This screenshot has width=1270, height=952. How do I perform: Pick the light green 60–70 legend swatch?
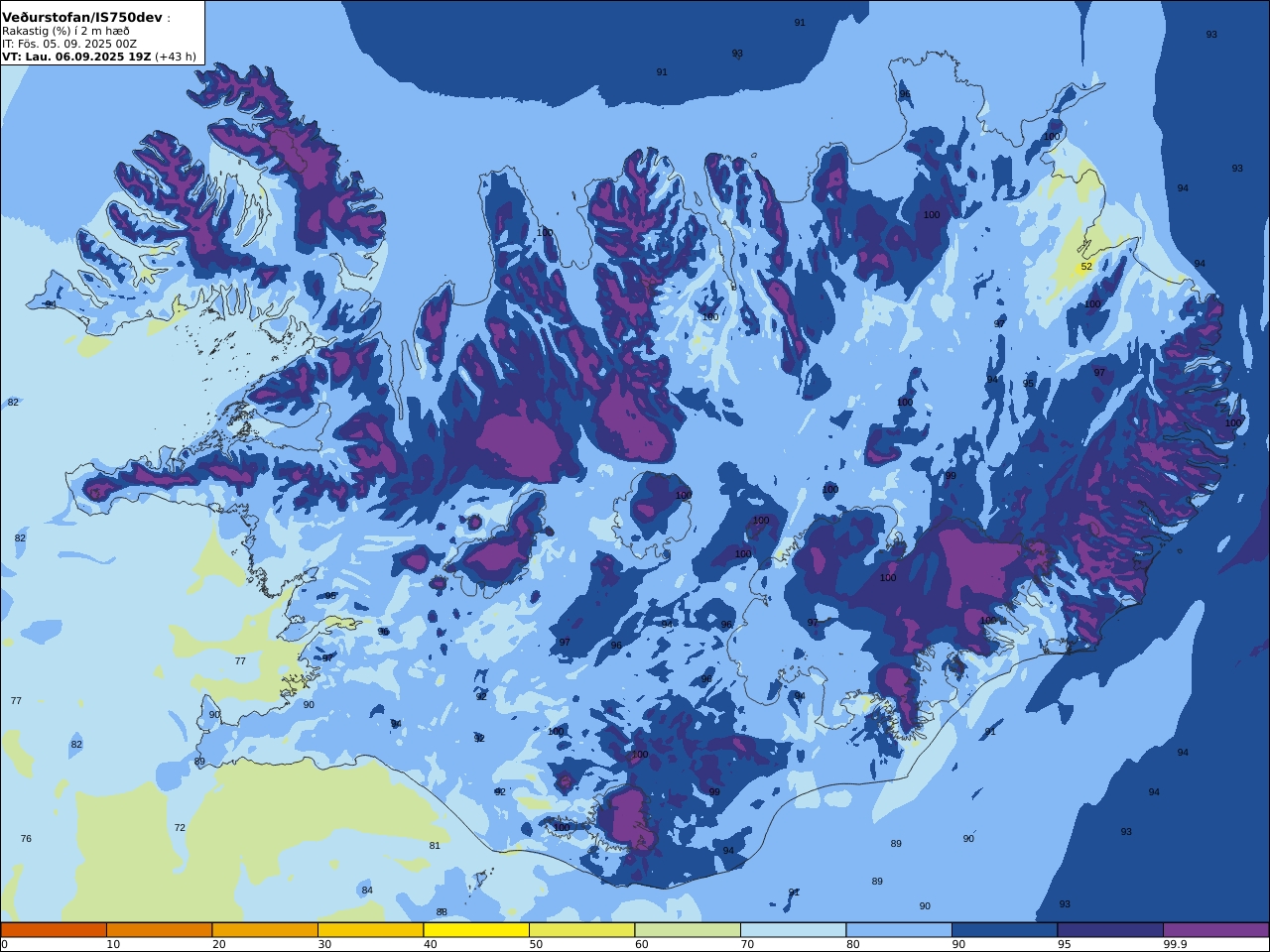point(688,930)
